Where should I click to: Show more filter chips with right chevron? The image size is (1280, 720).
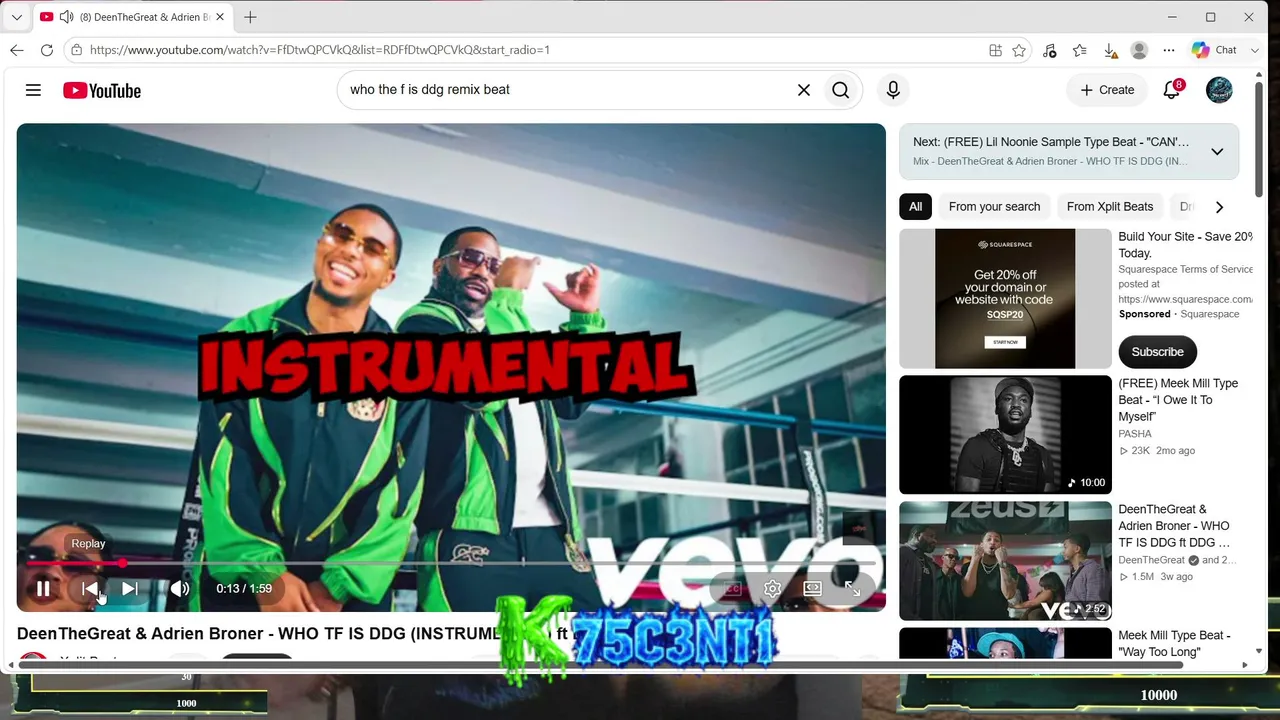click(1219, 207)
